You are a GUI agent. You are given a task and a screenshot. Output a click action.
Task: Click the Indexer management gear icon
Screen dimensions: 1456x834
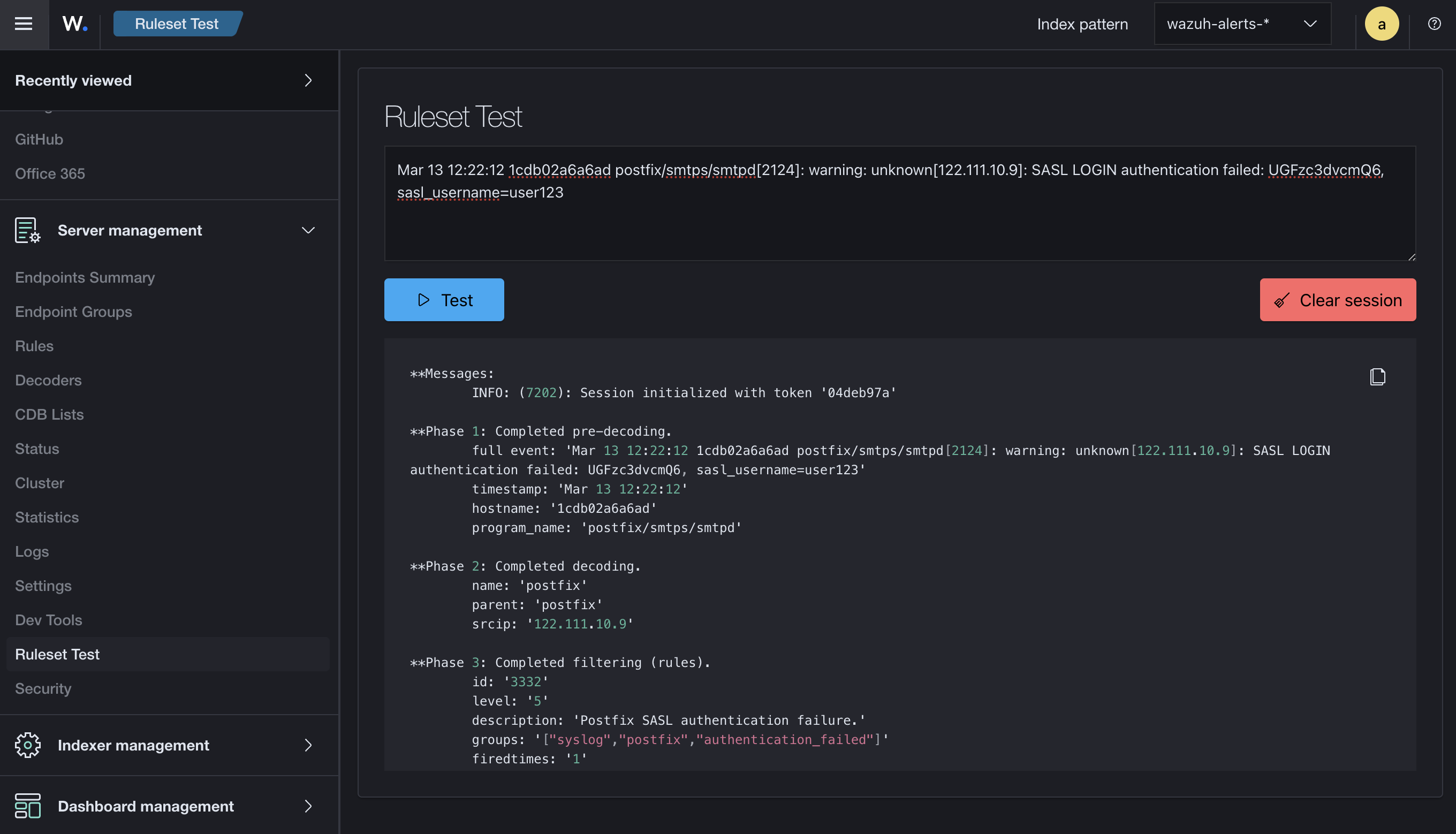[x=27, y=745]
